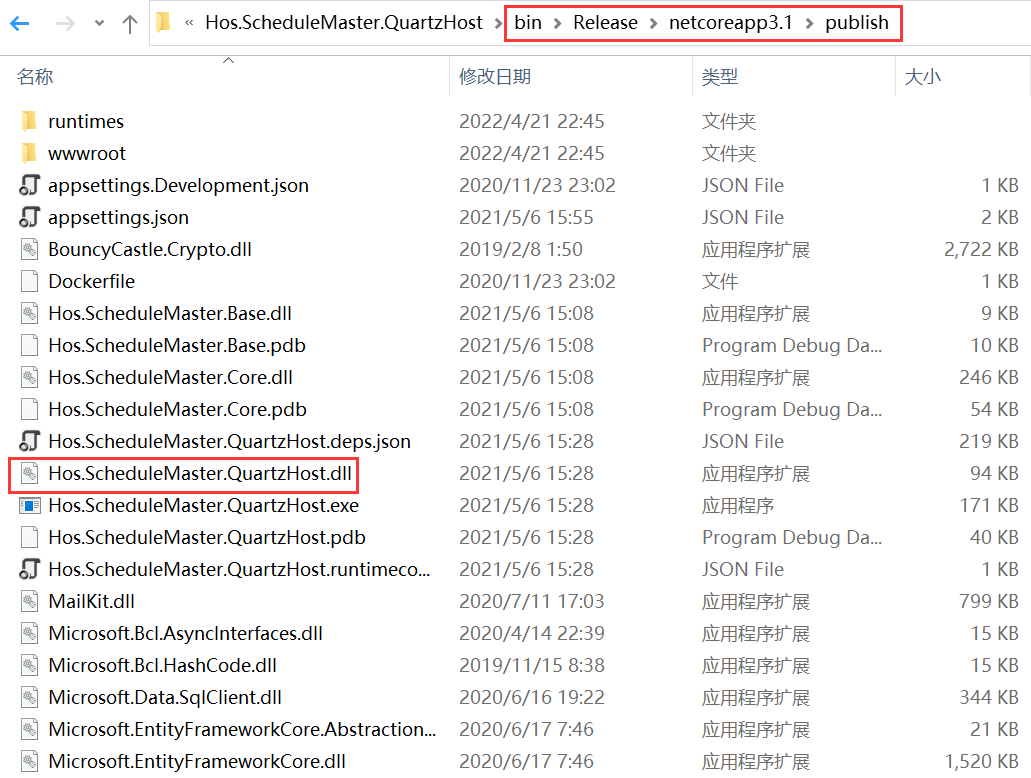Click the address bar folder icon
Viewport: 1031px width, 778px height.
point(163,22)
